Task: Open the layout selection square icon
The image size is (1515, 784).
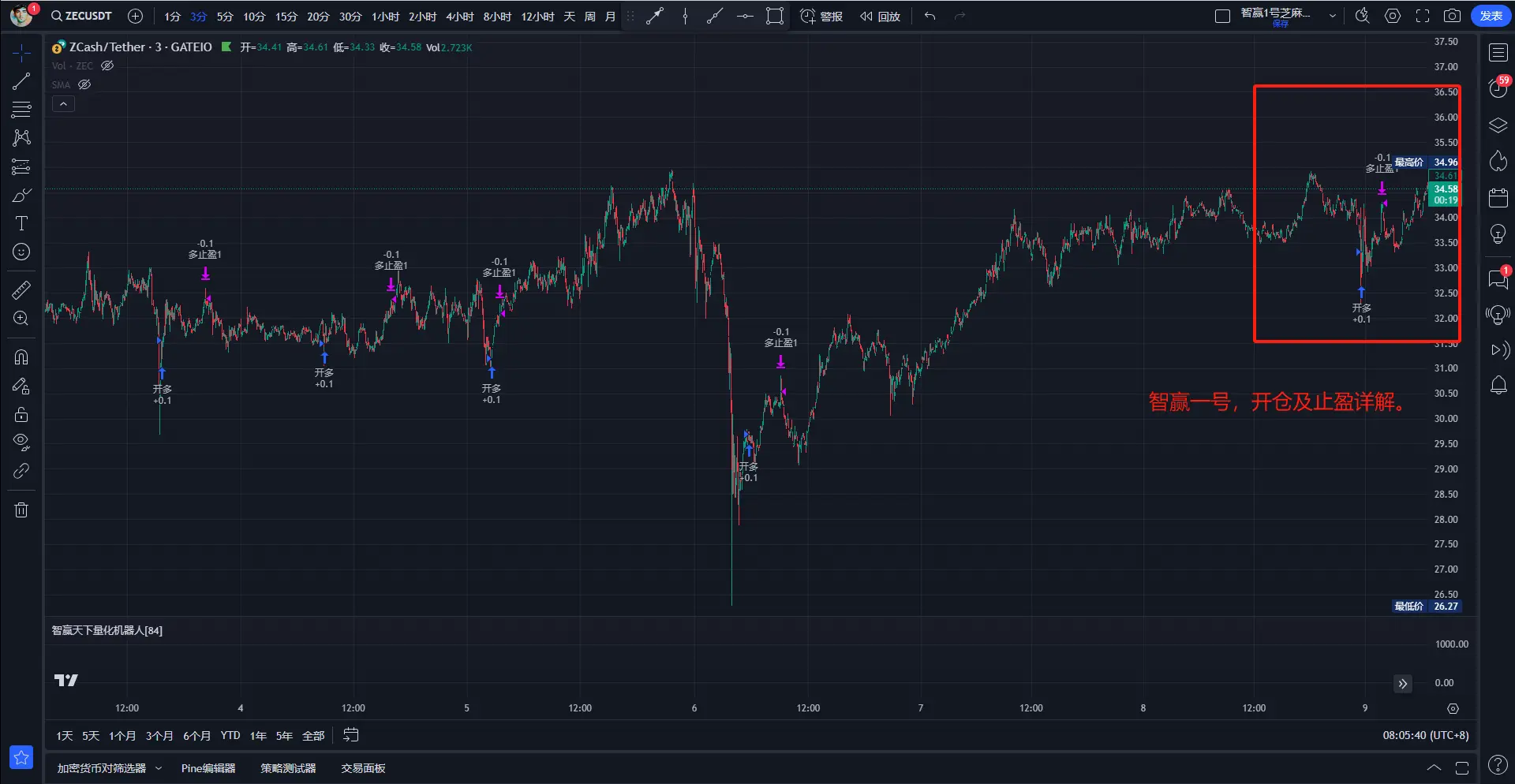Action: pos(1222,16)
